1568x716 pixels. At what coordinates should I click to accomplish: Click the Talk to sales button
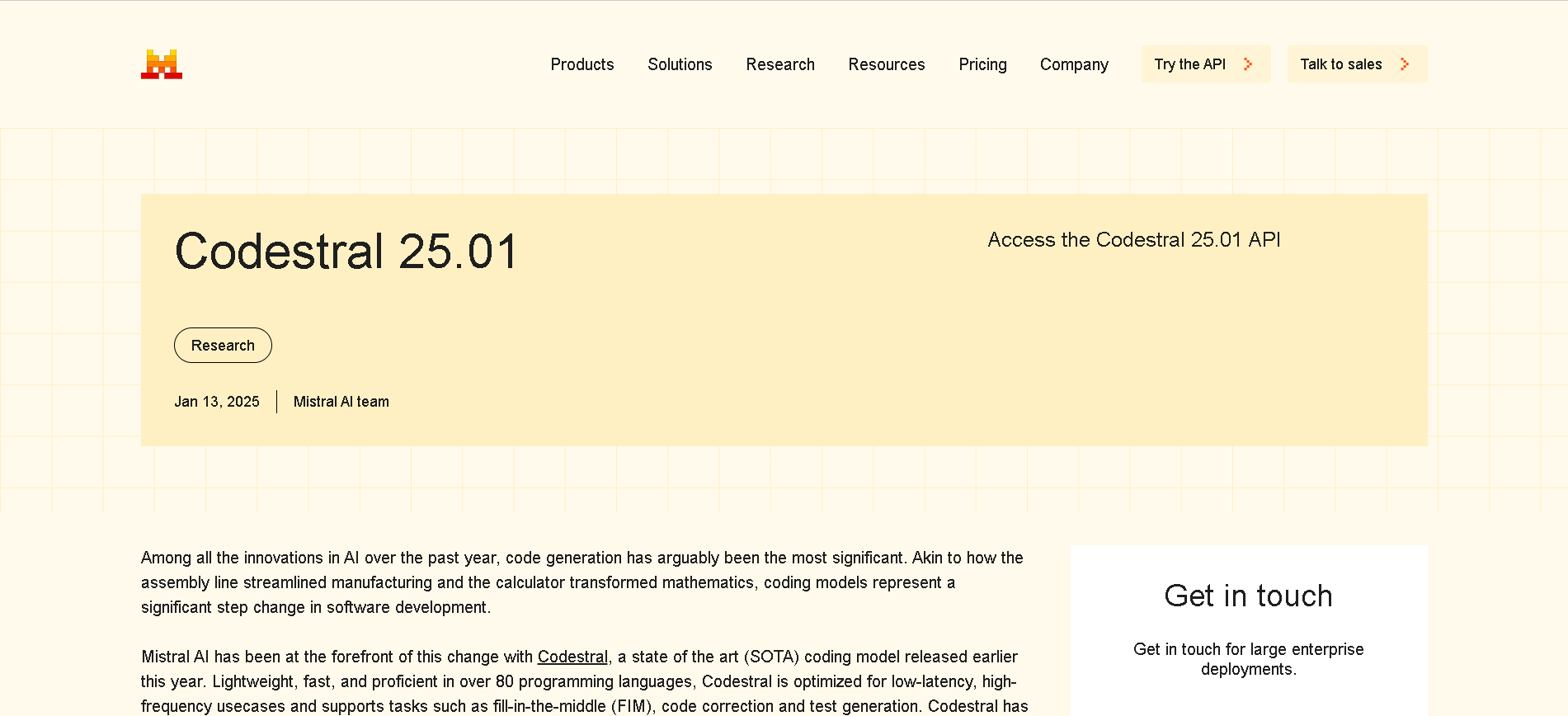point(1357,64)
